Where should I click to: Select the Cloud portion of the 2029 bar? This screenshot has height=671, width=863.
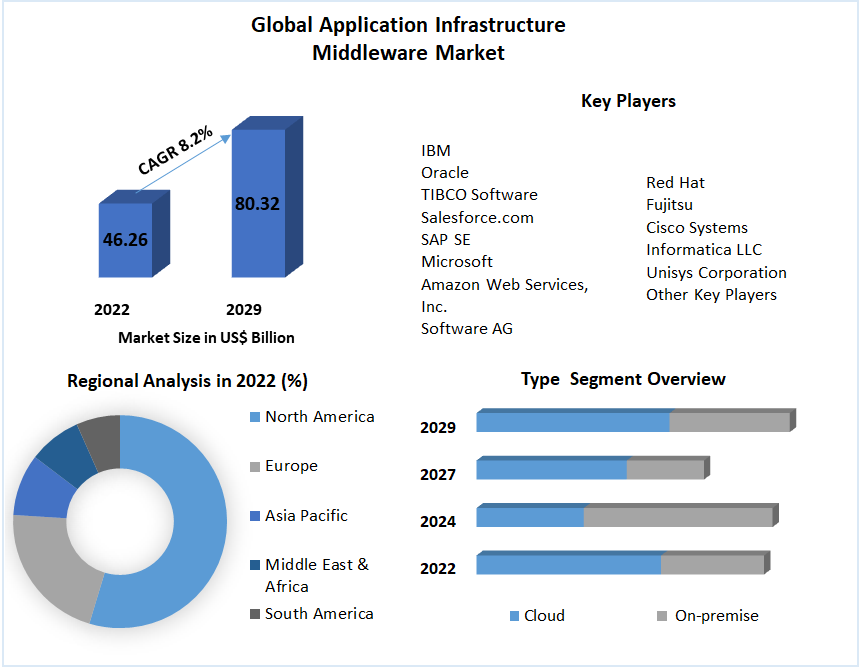pyautogui.click(x=572, y=422)
